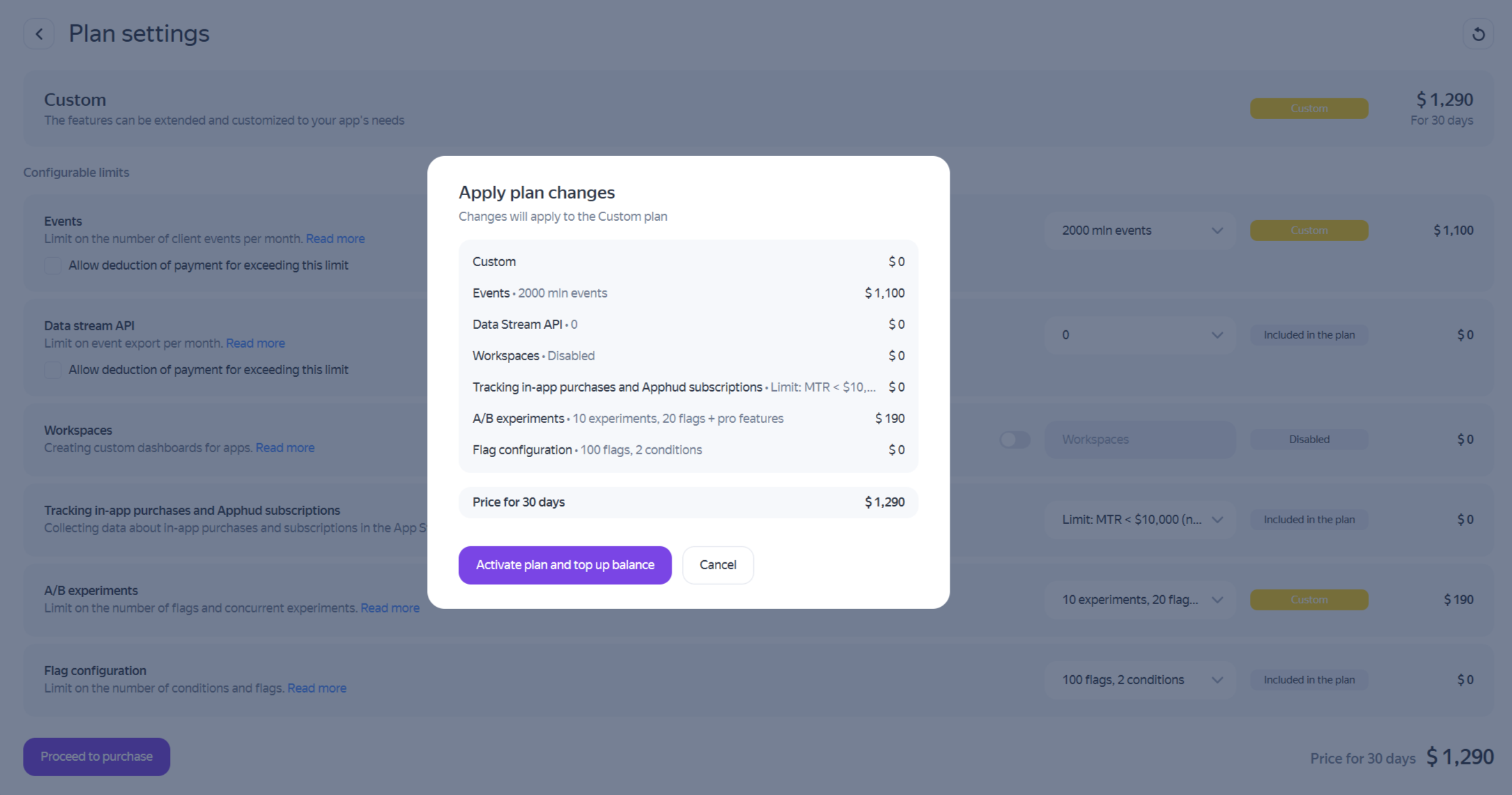This screenshot has height=795, width=1512.
Task: Click the Workspaces input field
Action: coord(1140,440)
